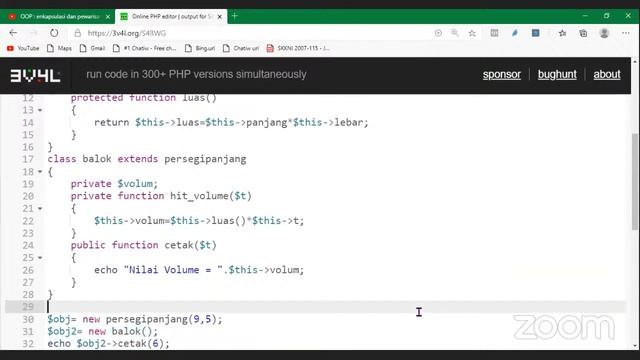Screen dimensions: 640x360
Task: Click the 3v4l logo
Action: tap(35, 76)
